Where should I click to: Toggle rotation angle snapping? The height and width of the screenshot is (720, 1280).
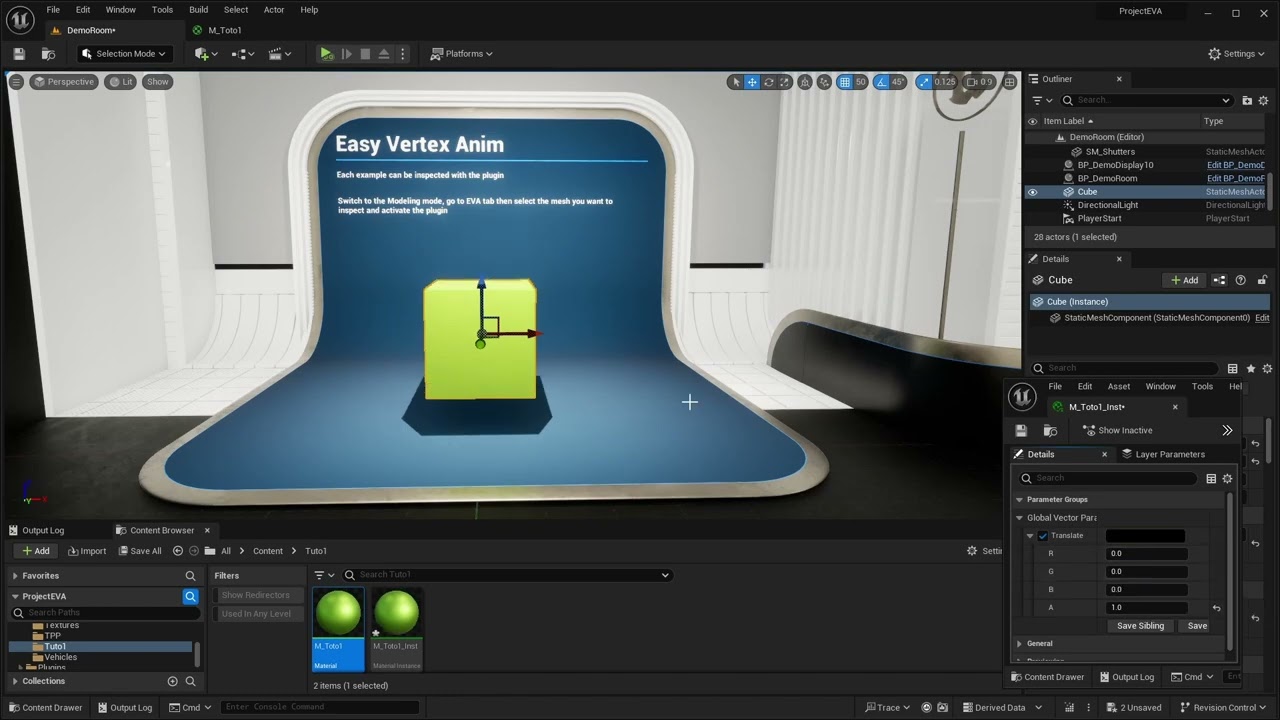click(x=881, y=82)
